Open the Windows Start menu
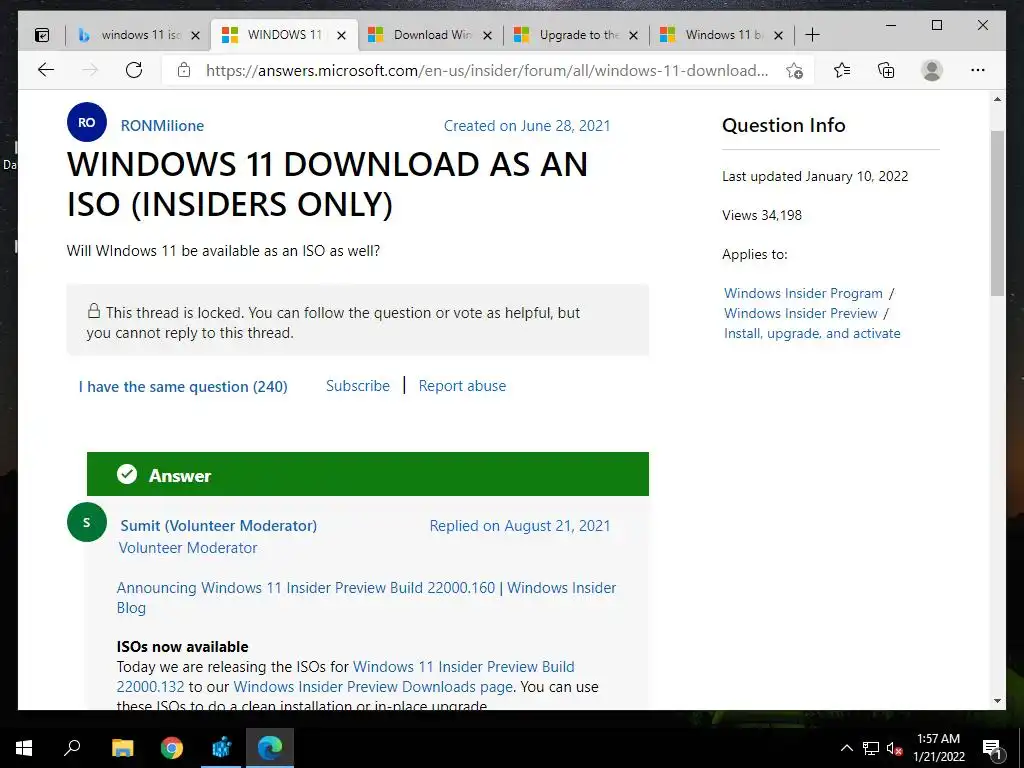1024x768 pixels. [24, 748]
